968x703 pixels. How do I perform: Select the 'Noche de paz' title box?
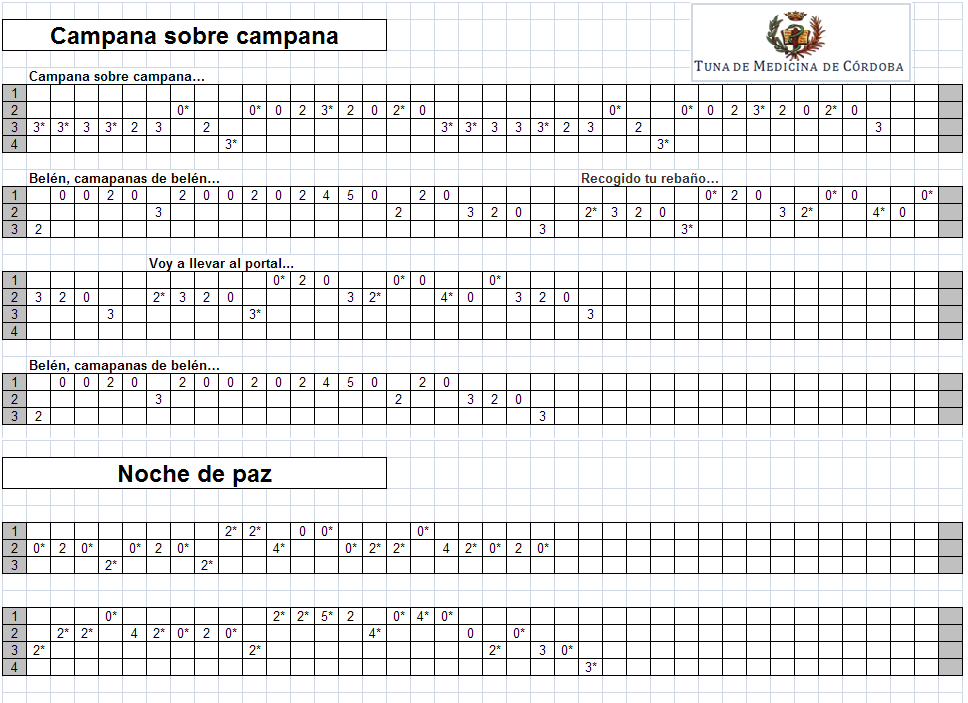point(194,473)
